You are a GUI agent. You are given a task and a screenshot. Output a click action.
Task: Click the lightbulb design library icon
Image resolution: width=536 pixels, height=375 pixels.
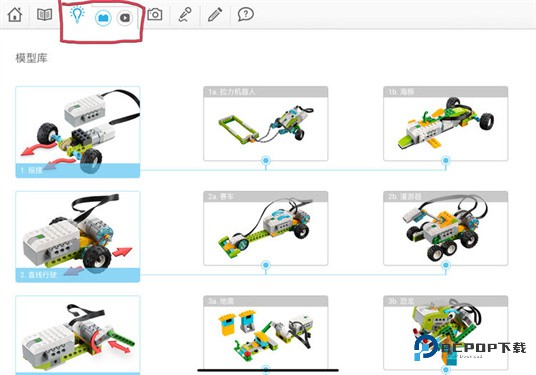(77, 15)
